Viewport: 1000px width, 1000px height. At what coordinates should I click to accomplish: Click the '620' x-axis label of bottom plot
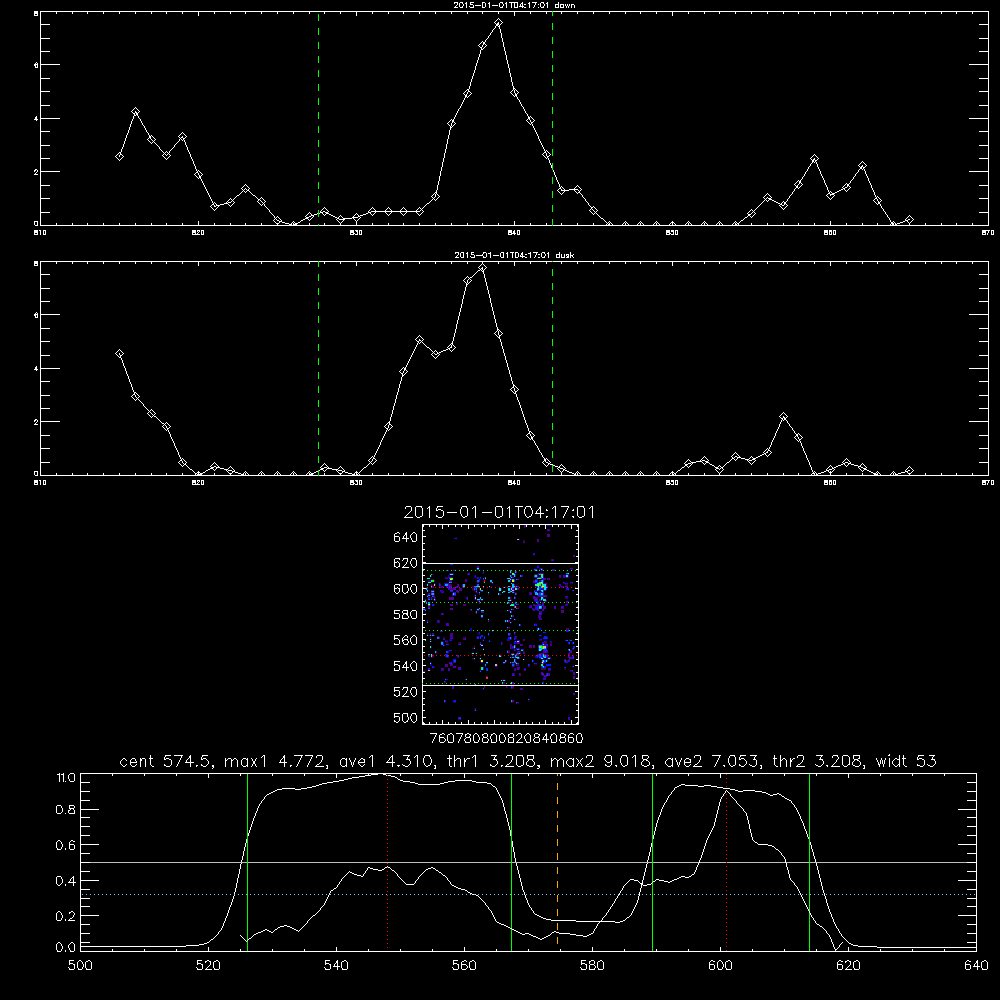[848, 966]
